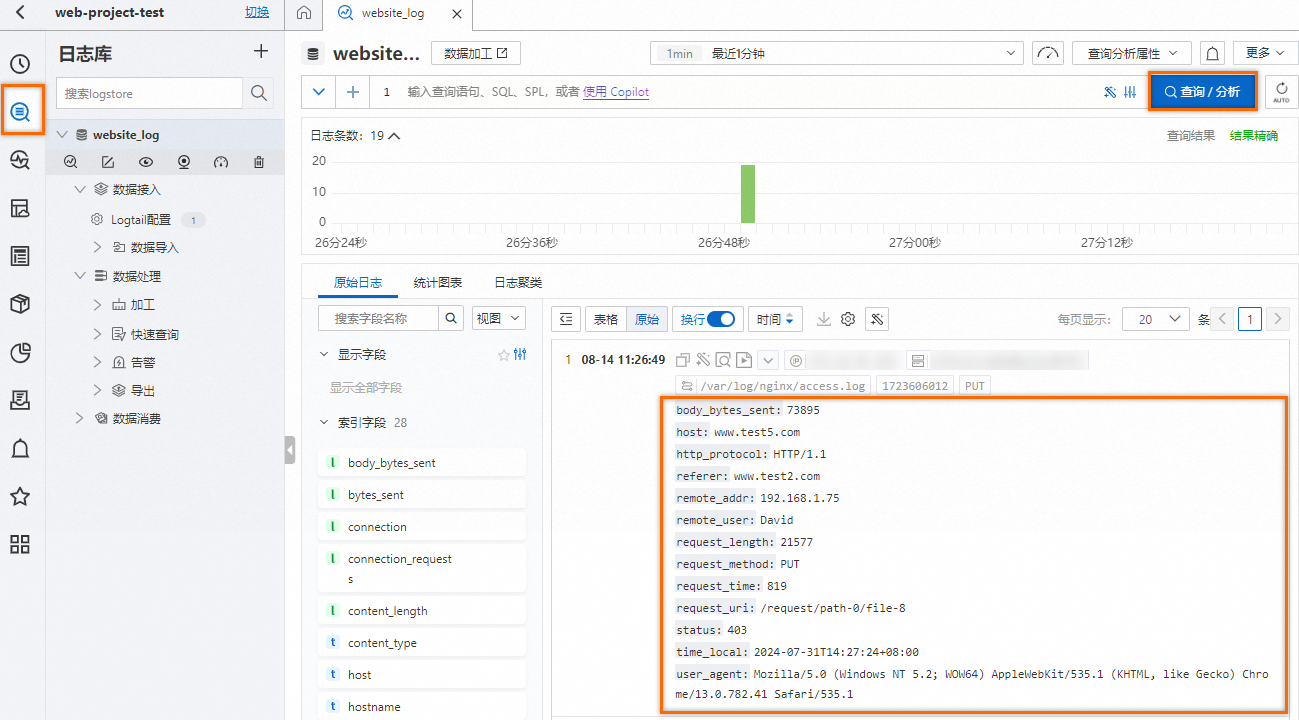
Task: Click the green histogram bar
Action: (747, 194)
